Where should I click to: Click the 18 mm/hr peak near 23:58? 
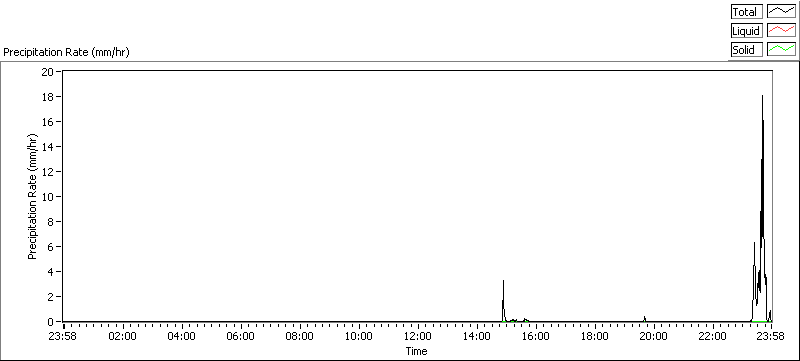[x=762, y=95]
